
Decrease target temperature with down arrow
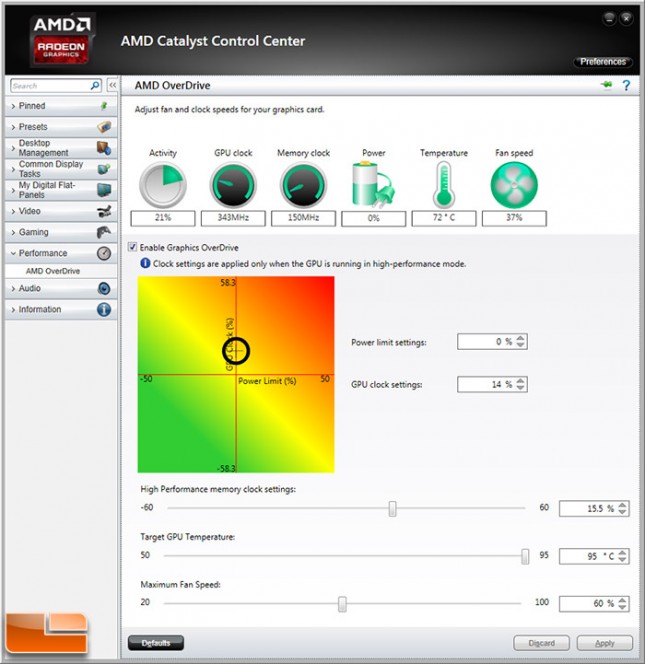(622, 559)
